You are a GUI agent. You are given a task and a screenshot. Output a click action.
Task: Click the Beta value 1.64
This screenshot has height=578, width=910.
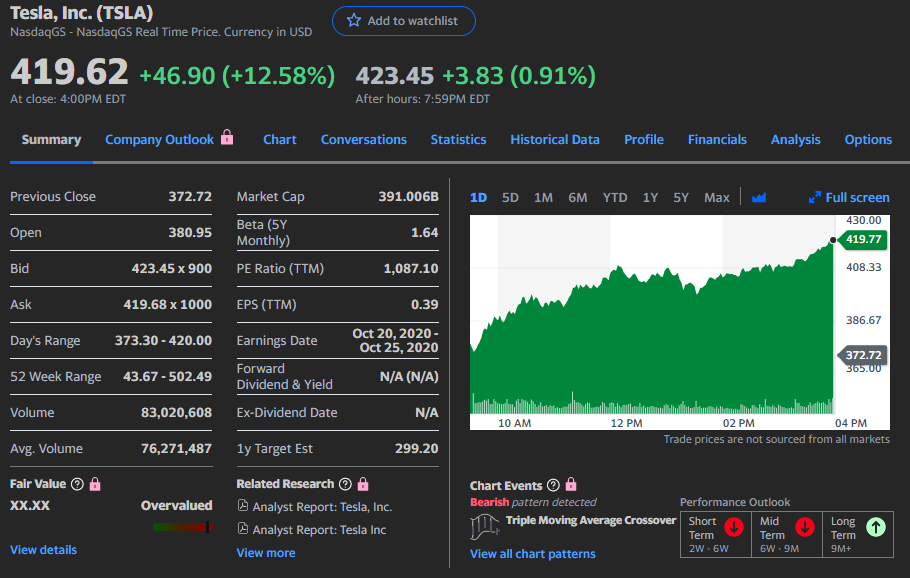coord(425,233)
